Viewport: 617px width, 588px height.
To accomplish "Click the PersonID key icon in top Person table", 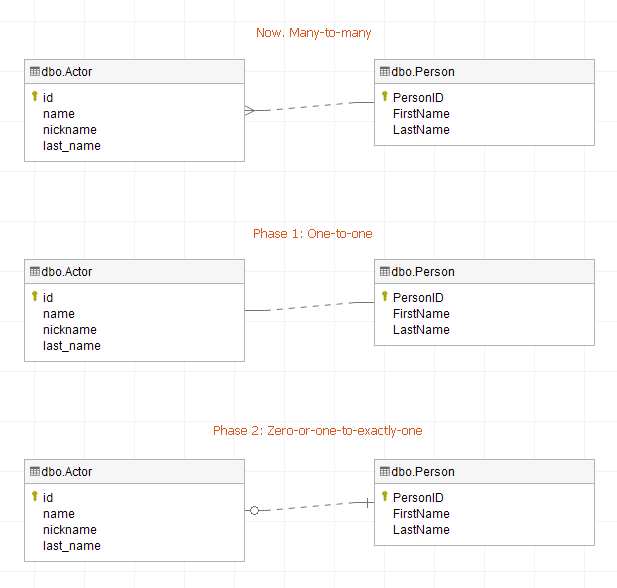I will 385,97.
